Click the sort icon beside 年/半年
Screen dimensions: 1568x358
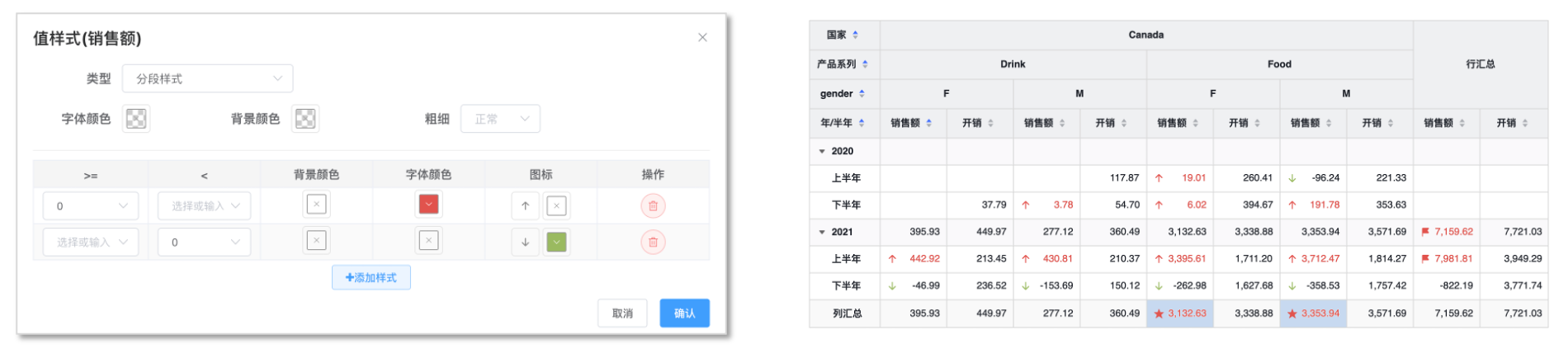862,123
